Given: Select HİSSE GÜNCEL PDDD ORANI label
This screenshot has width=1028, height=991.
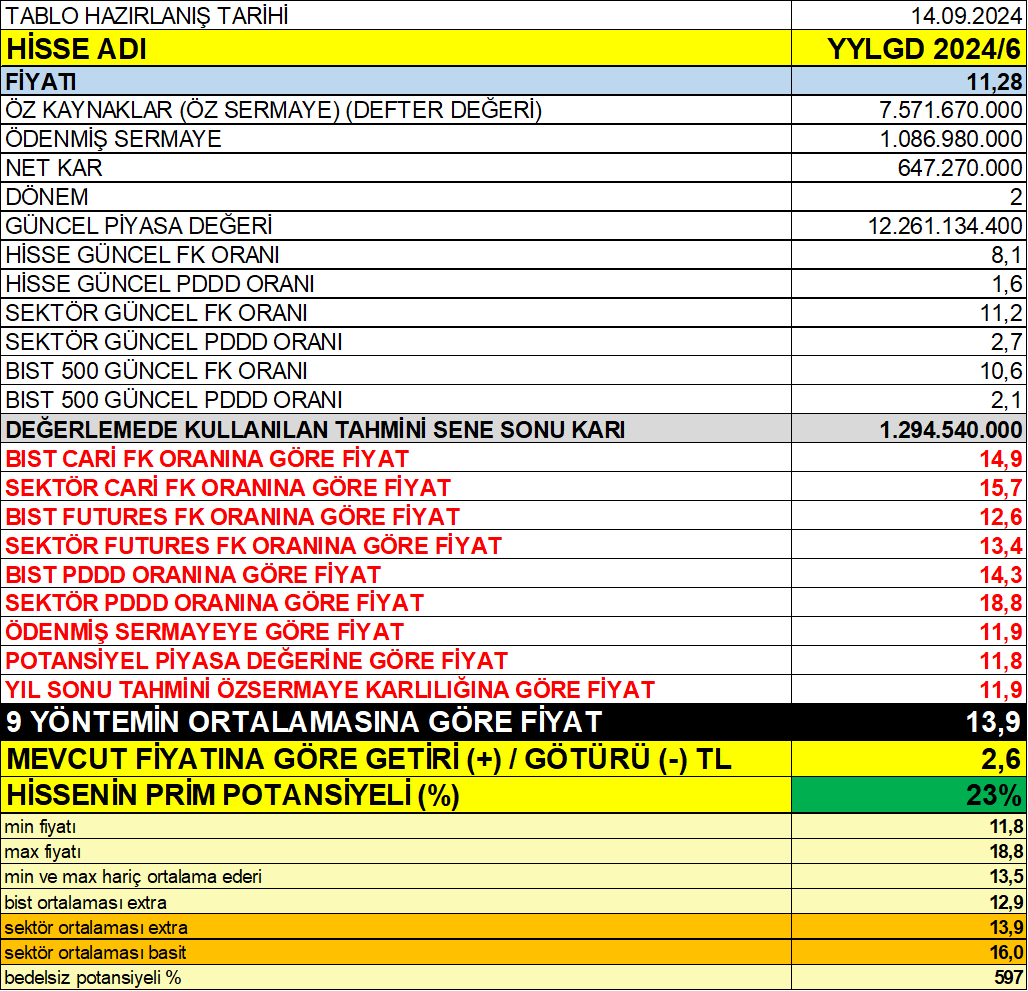Looking at the screenshot, I should [159, 284].
